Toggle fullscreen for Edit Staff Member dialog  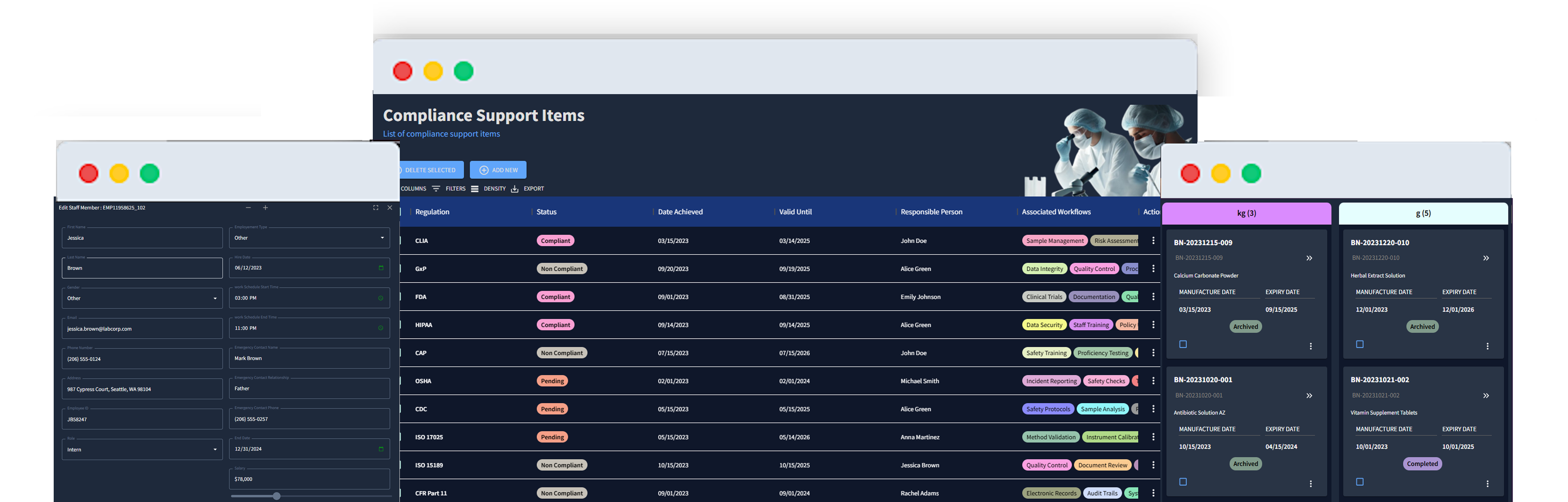point(376,208)
